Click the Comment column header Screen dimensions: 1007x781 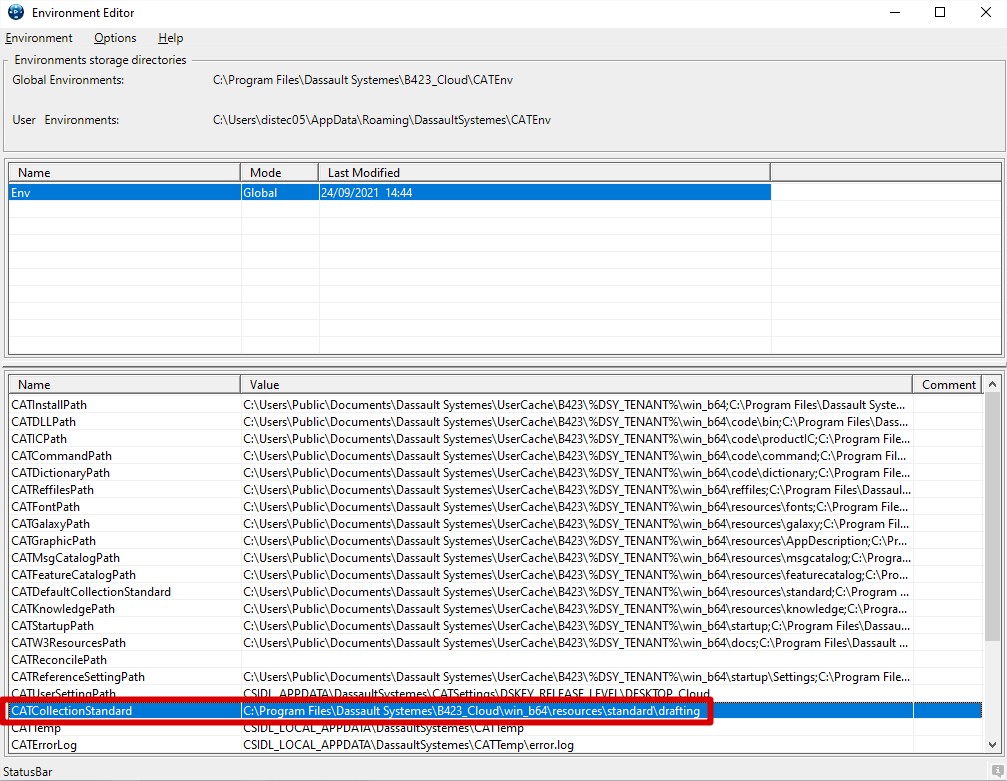(x=948, y=384)
